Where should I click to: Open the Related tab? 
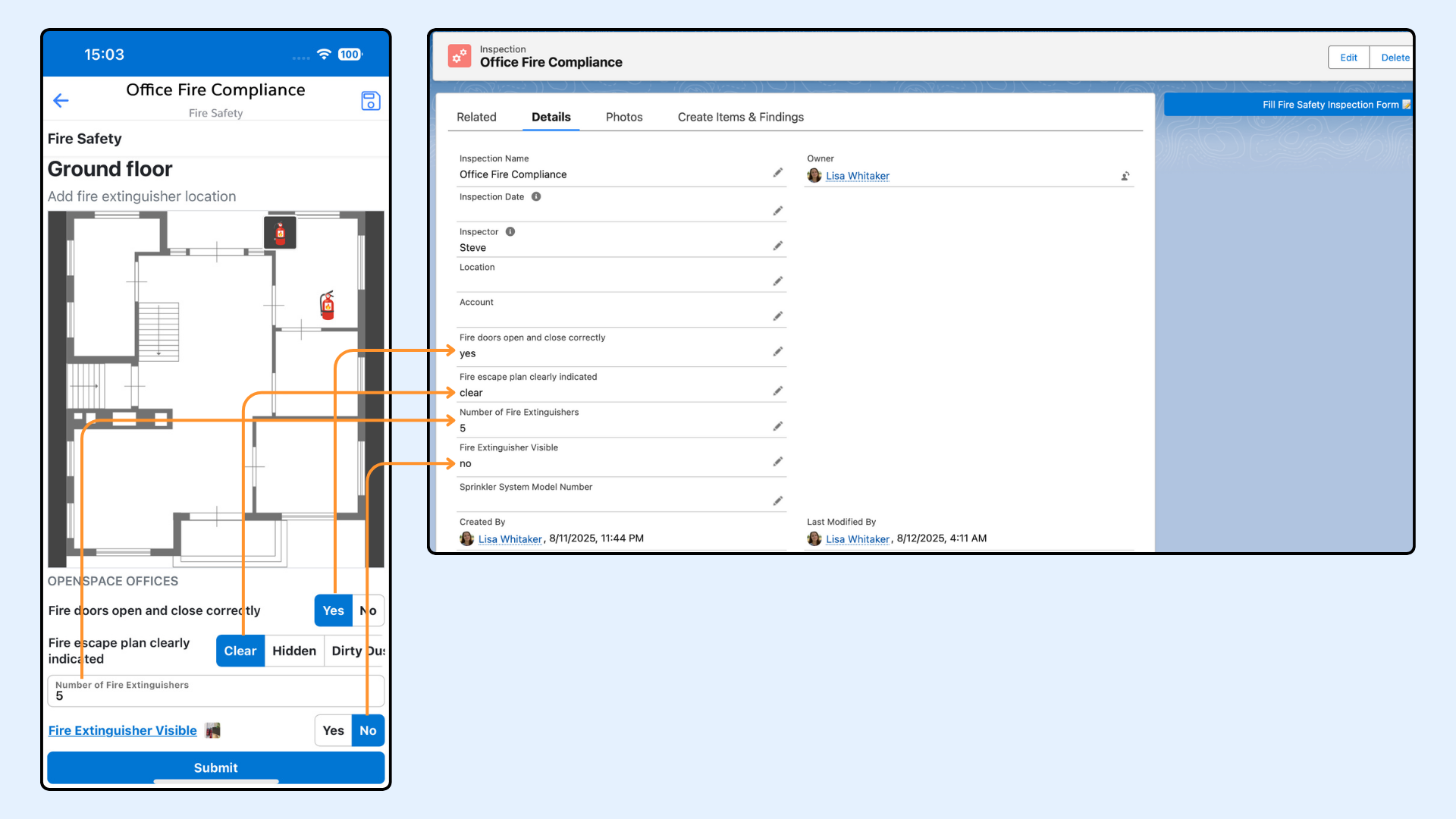(476, 117)
